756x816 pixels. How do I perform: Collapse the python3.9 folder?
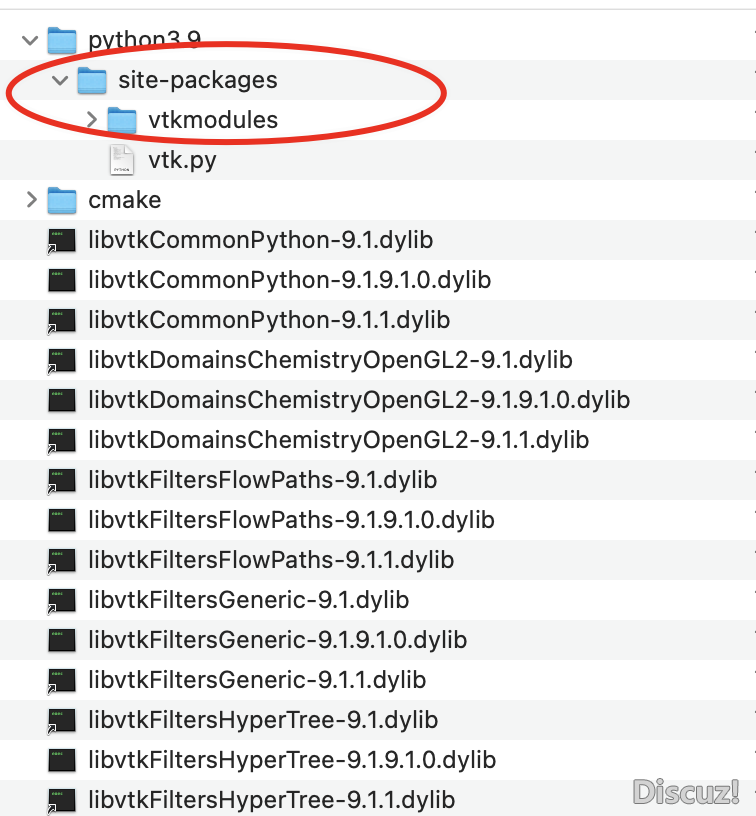(30, 40)
